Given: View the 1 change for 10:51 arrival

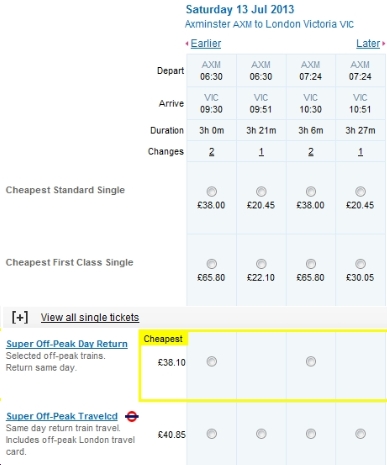Looking at the screenshot, I should (x=360, y=152).
